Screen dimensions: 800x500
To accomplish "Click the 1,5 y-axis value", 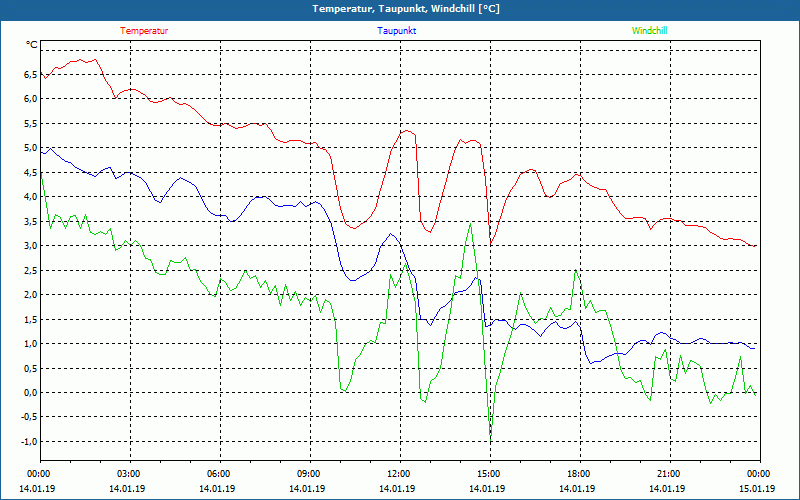I will tap(32, 319).
